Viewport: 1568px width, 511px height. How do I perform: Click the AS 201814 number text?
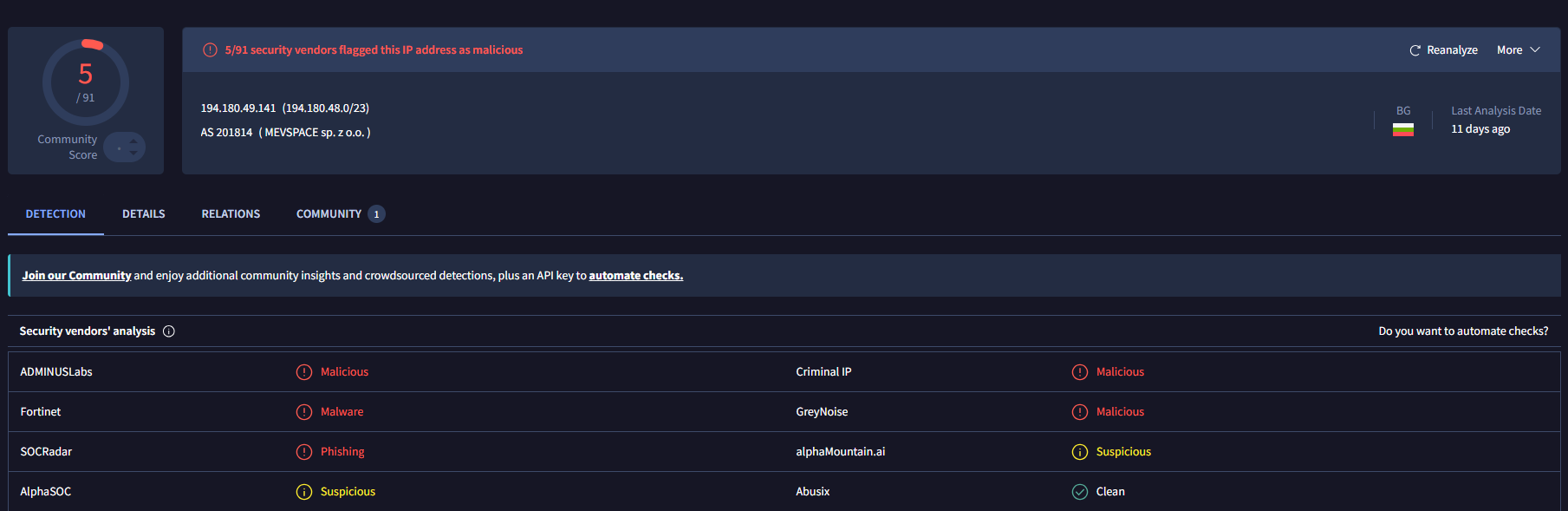pyautogui.click(x=226, y=133)
